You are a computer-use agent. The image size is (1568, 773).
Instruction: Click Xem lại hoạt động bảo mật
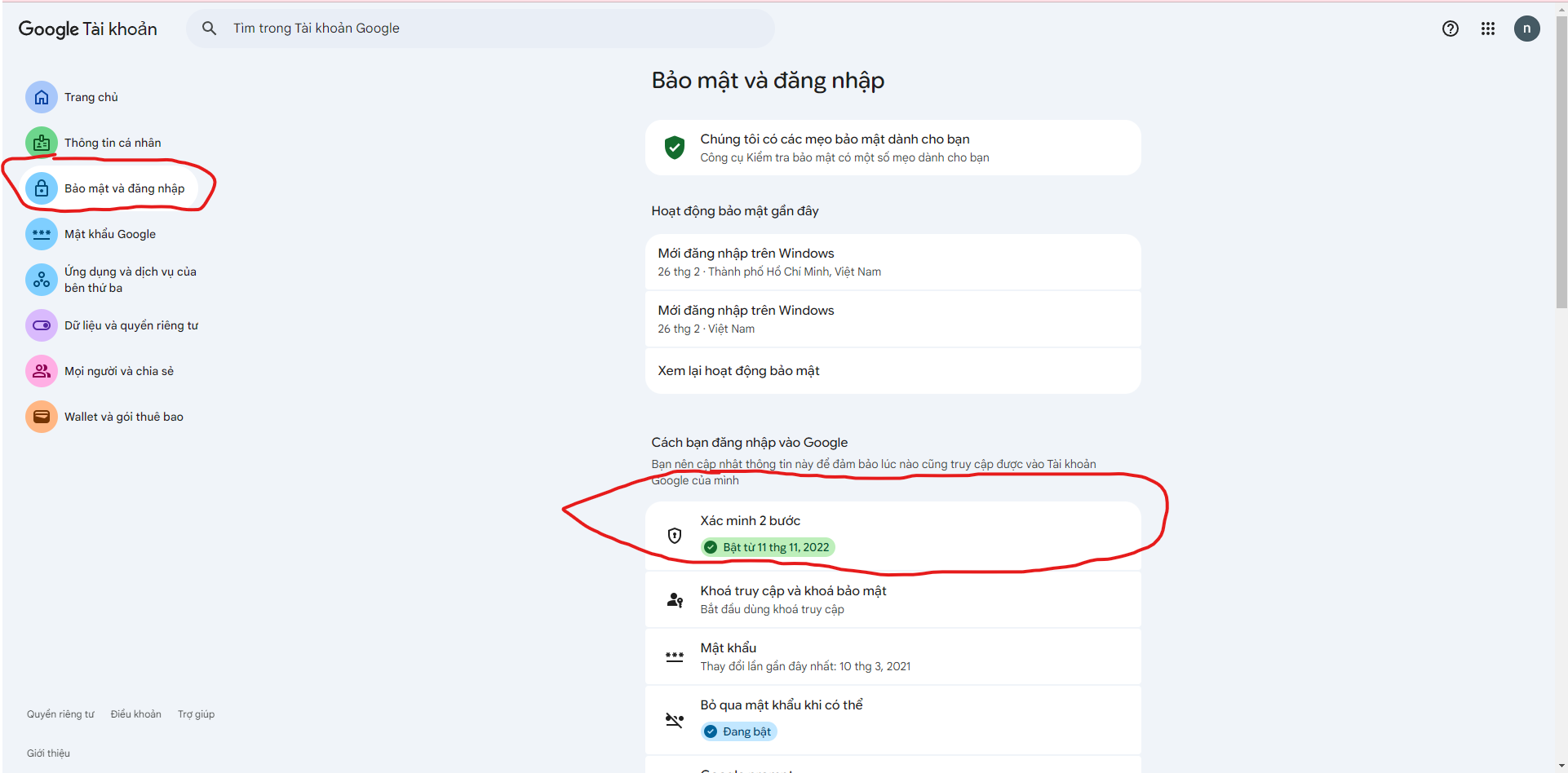(893, 371)
